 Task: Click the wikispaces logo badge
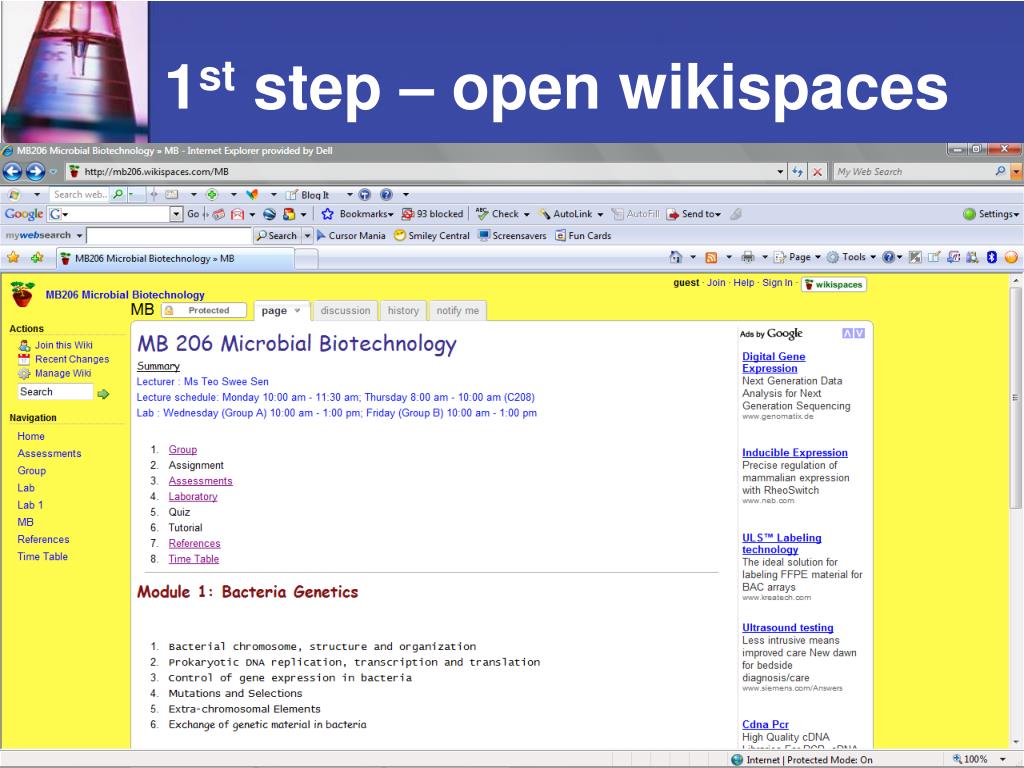833,285
